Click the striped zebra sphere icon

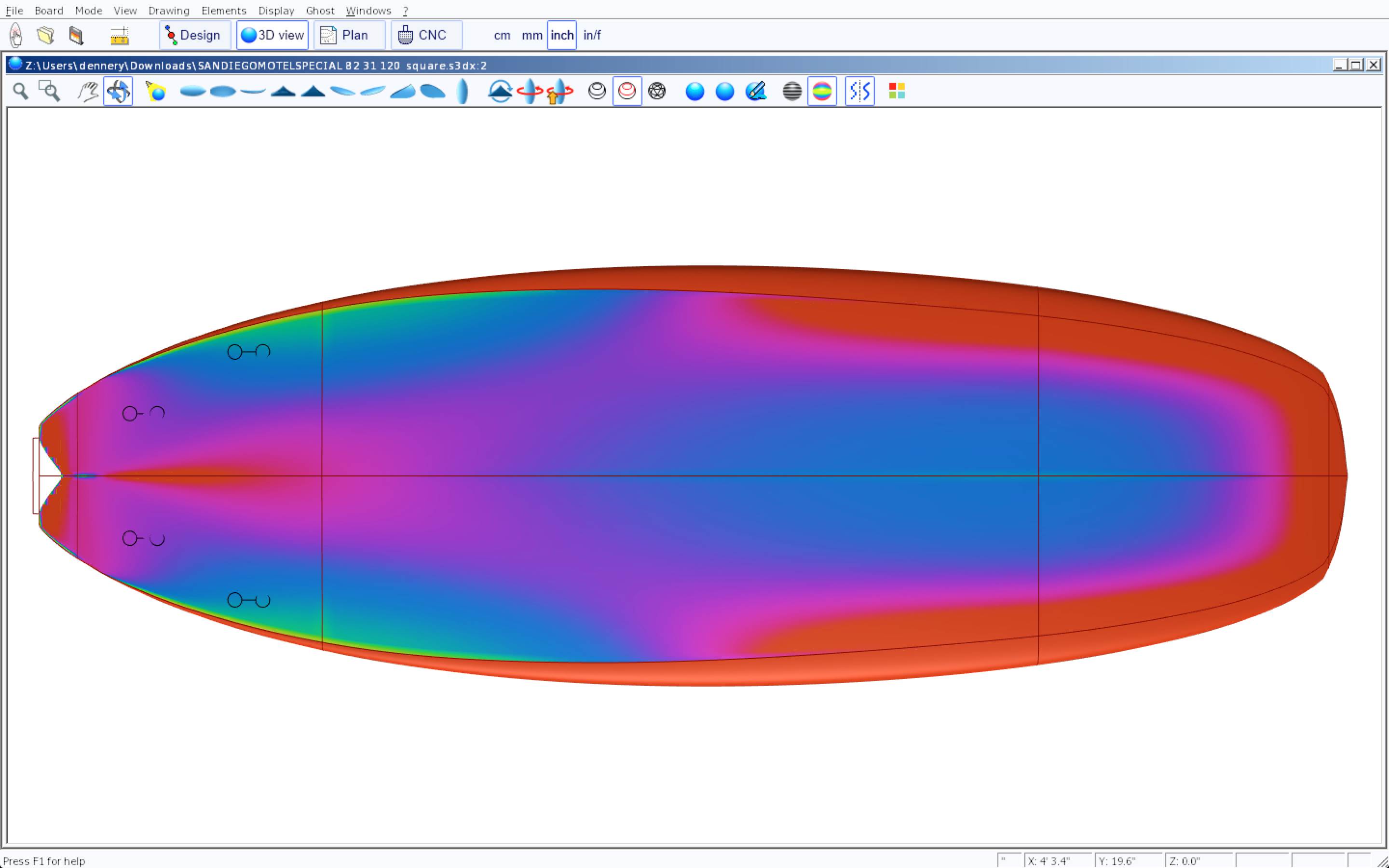coord(792,91)
